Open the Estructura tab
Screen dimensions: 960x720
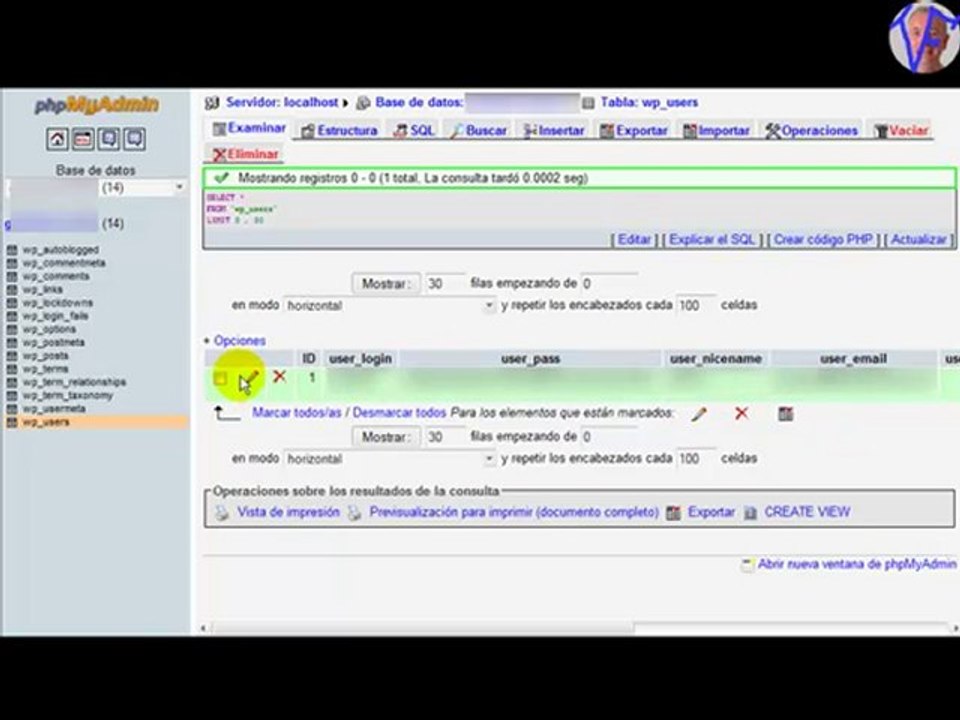(x=339, y=130)
